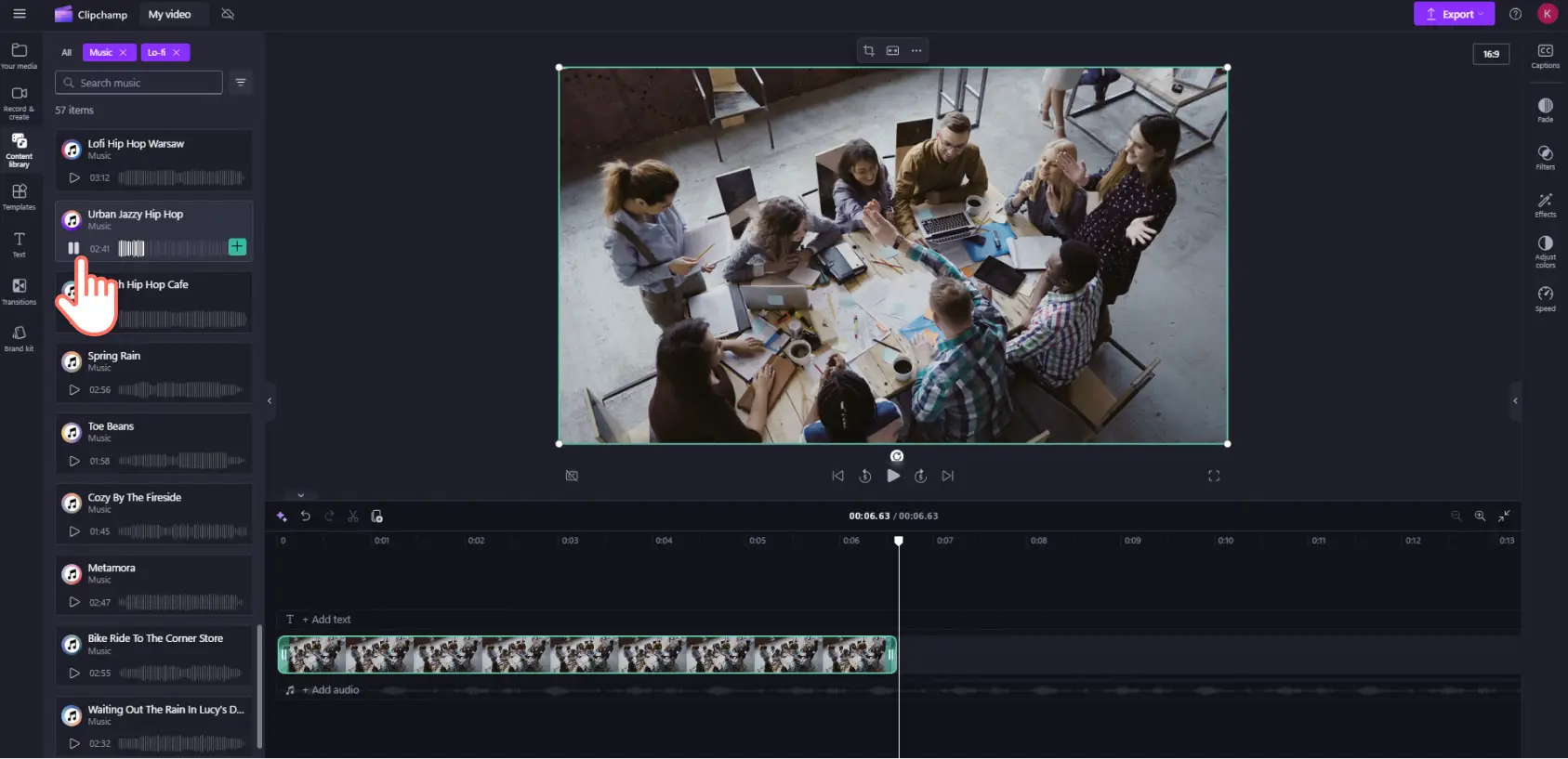The image size is (1568, 759).
Task: Click the undo arrow in timeline toolbar
Action: tap(306, 517)
